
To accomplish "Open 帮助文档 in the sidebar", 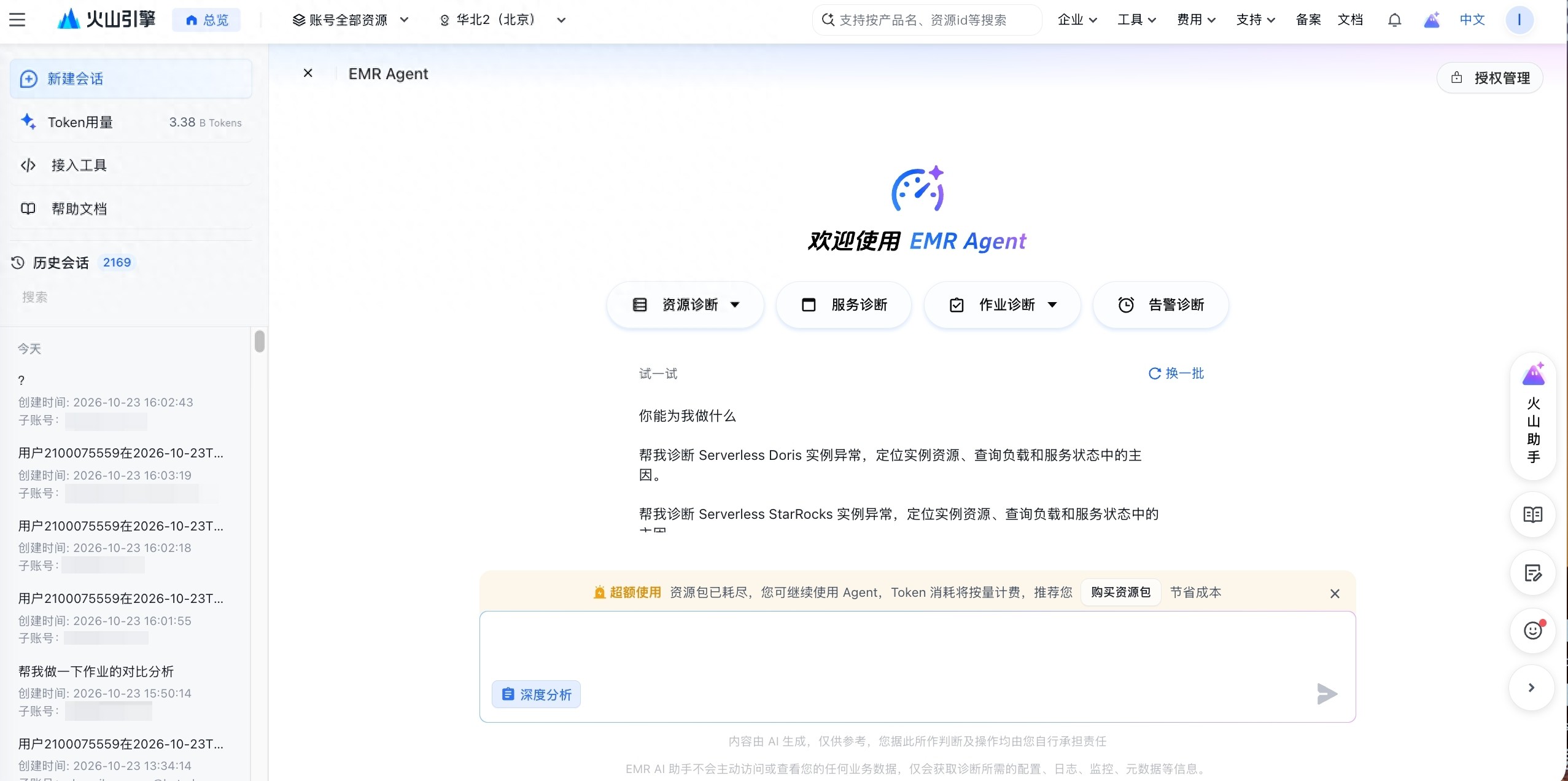I will [x=131, y=209].
